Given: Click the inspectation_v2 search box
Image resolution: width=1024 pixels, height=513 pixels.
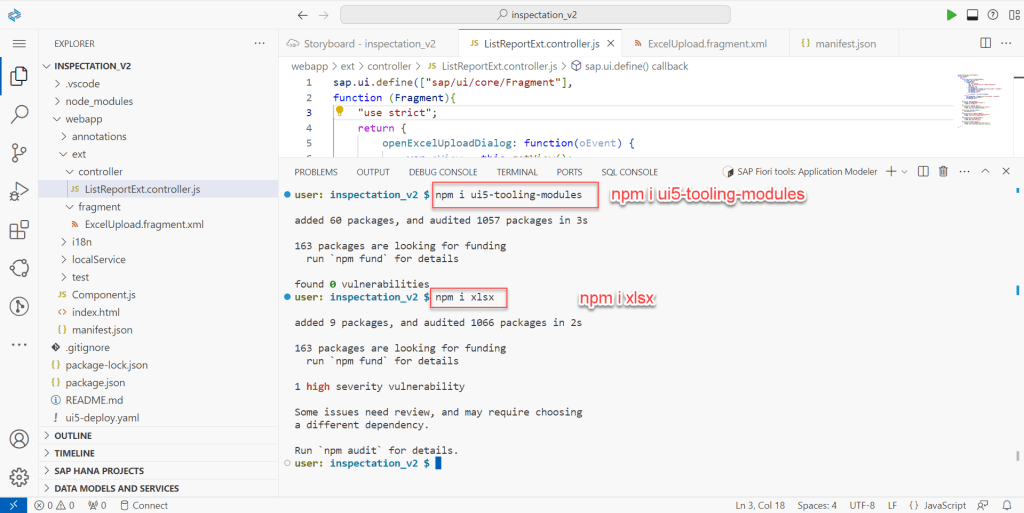Looking at the screenshot, I should click(x=535, y=15).
